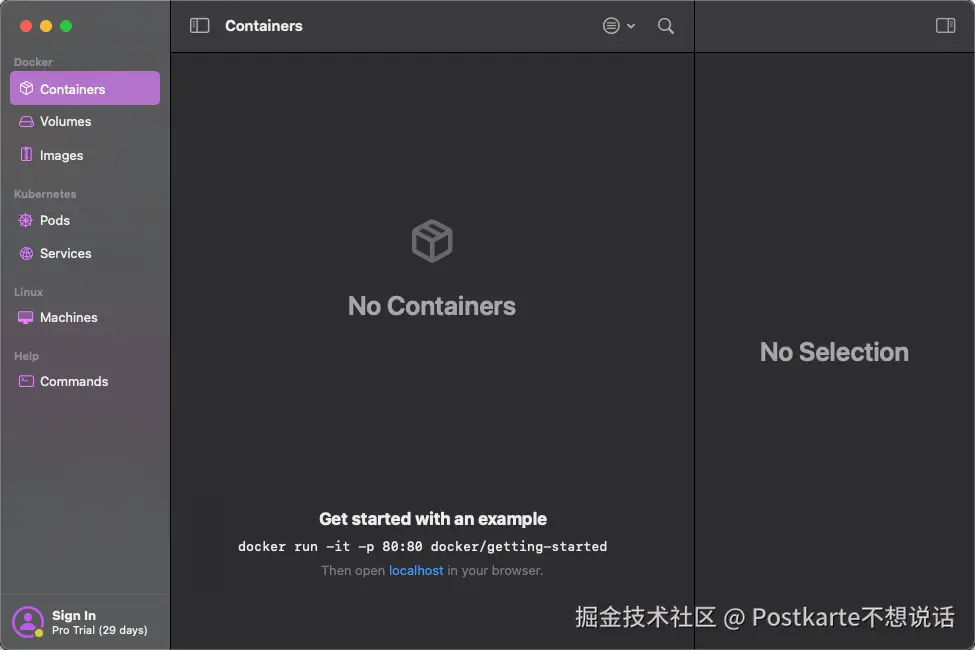Click the No Containers heading
The height and width of the screenshot is (650, 975).
coord(432,306)
